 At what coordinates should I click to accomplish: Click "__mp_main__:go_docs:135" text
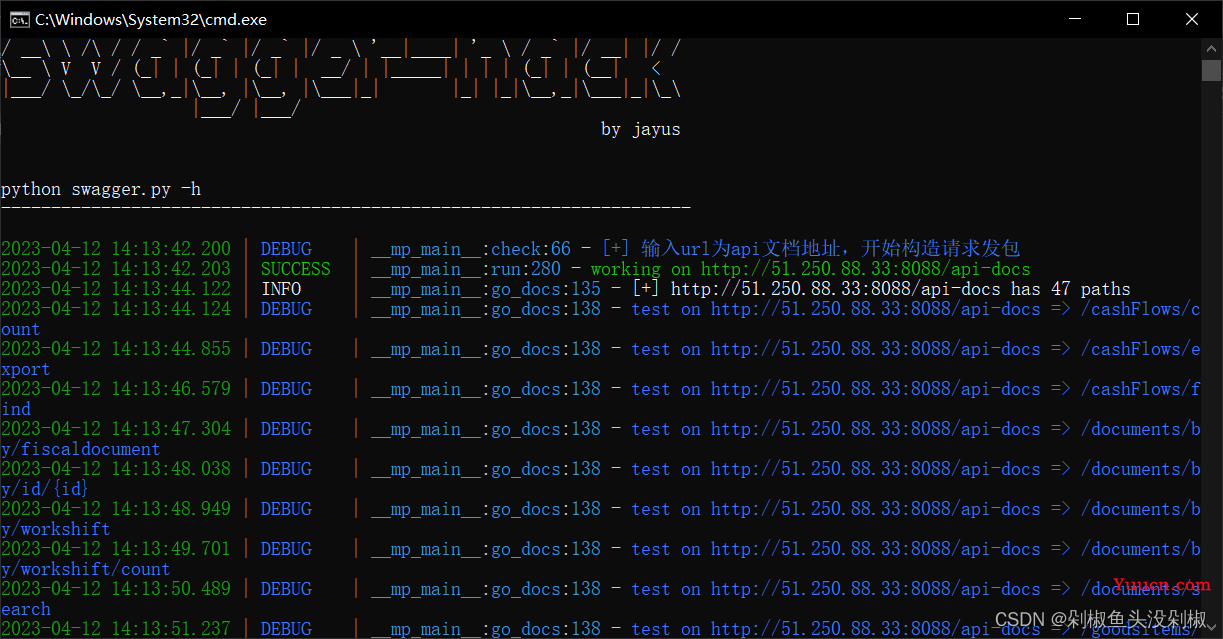pos(486,289)
